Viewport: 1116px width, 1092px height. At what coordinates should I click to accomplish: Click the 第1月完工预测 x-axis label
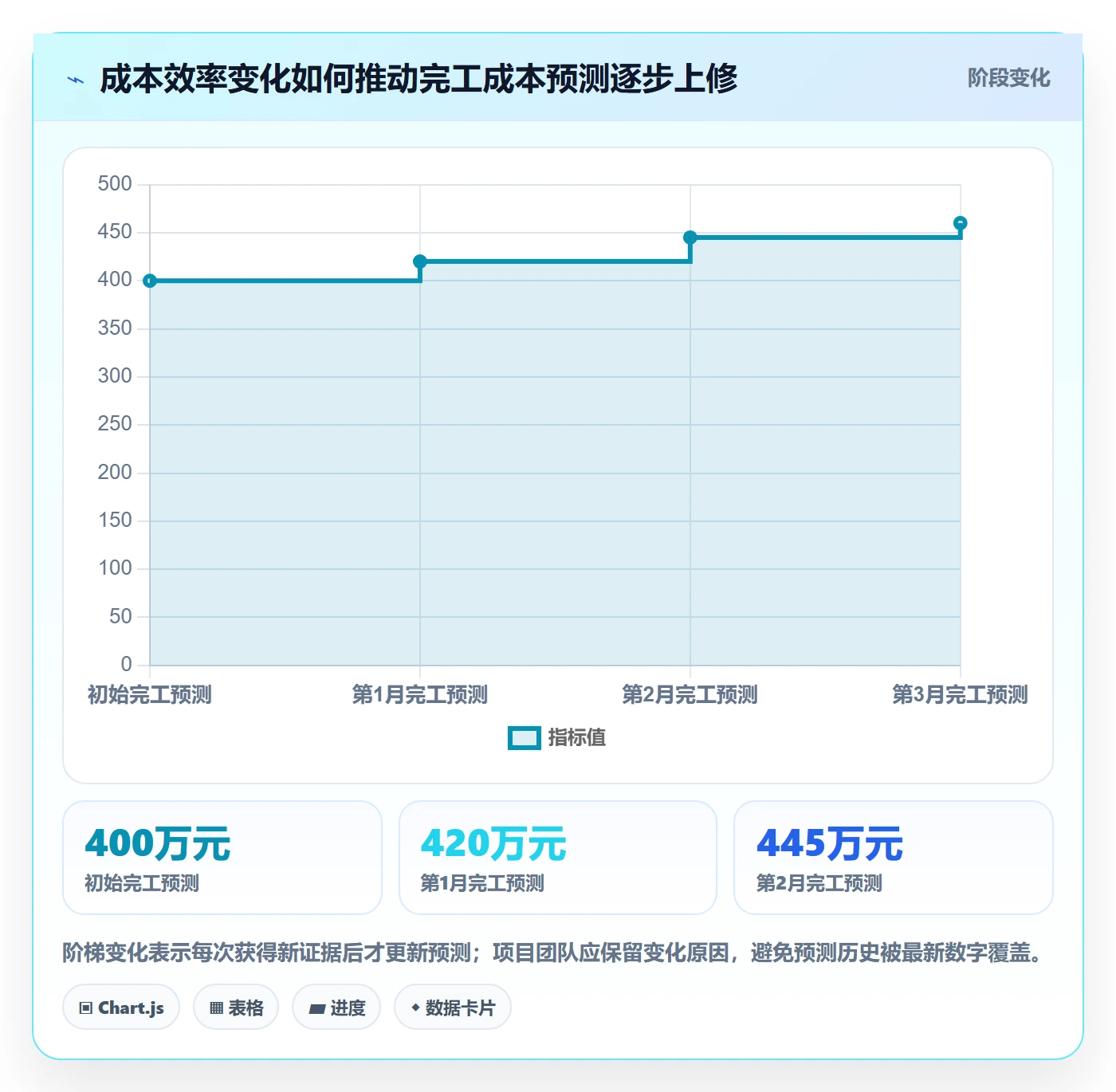tap(420, 695)
